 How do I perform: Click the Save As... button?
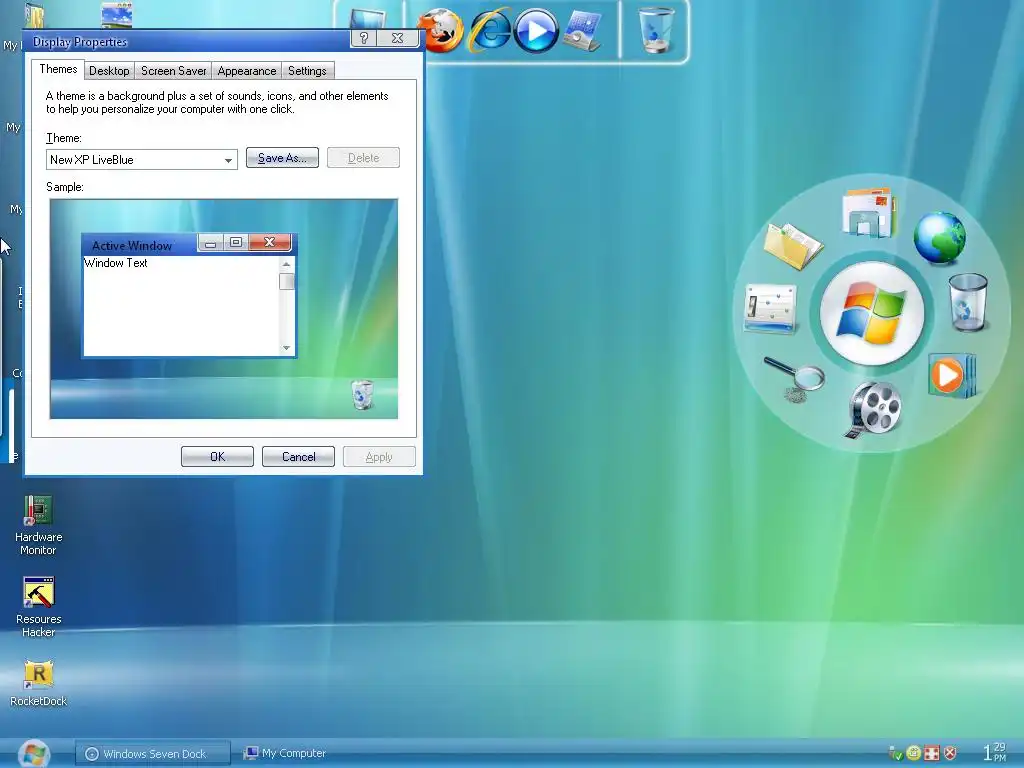pyautogui.click(x=282, y=158)
